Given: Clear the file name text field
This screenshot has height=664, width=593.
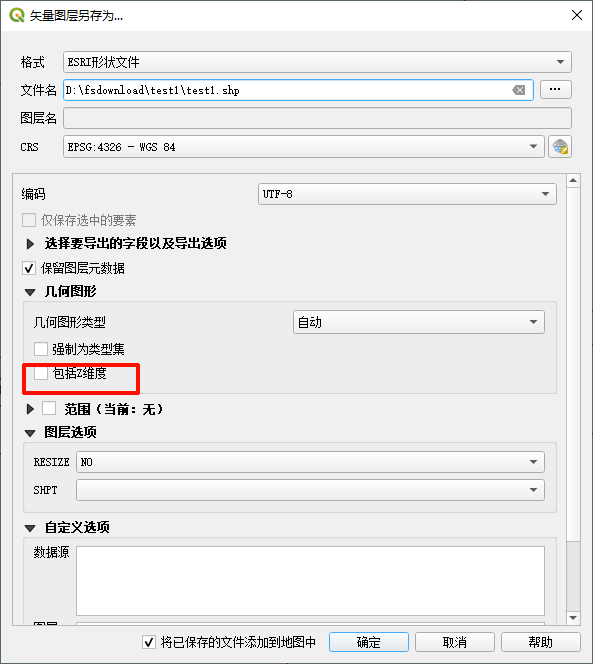Looking at the screenshot, I should [x=518, y=90].
